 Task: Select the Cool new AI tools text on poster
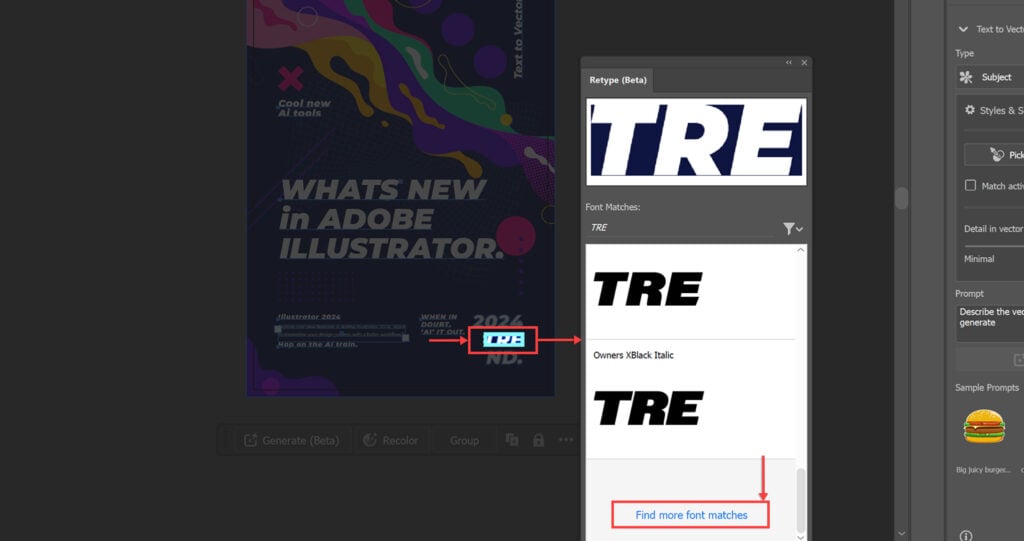tap(304, 108)
